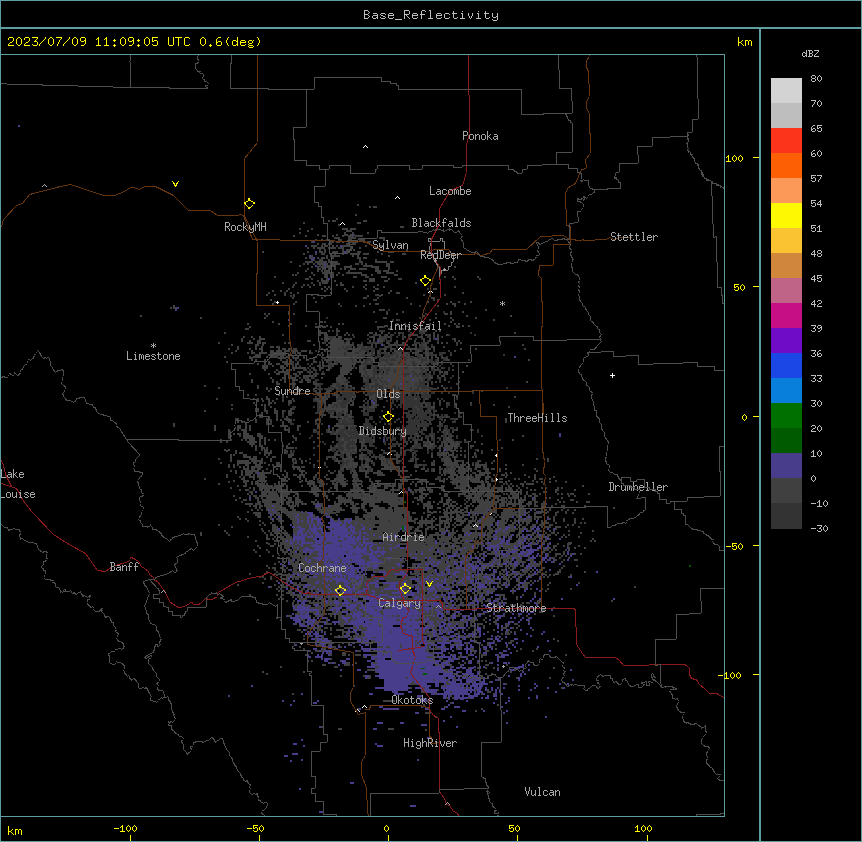Select the Sylvan map label
Image resolution: width=862 pixels, height=842 pixels.
coord(390,245)
